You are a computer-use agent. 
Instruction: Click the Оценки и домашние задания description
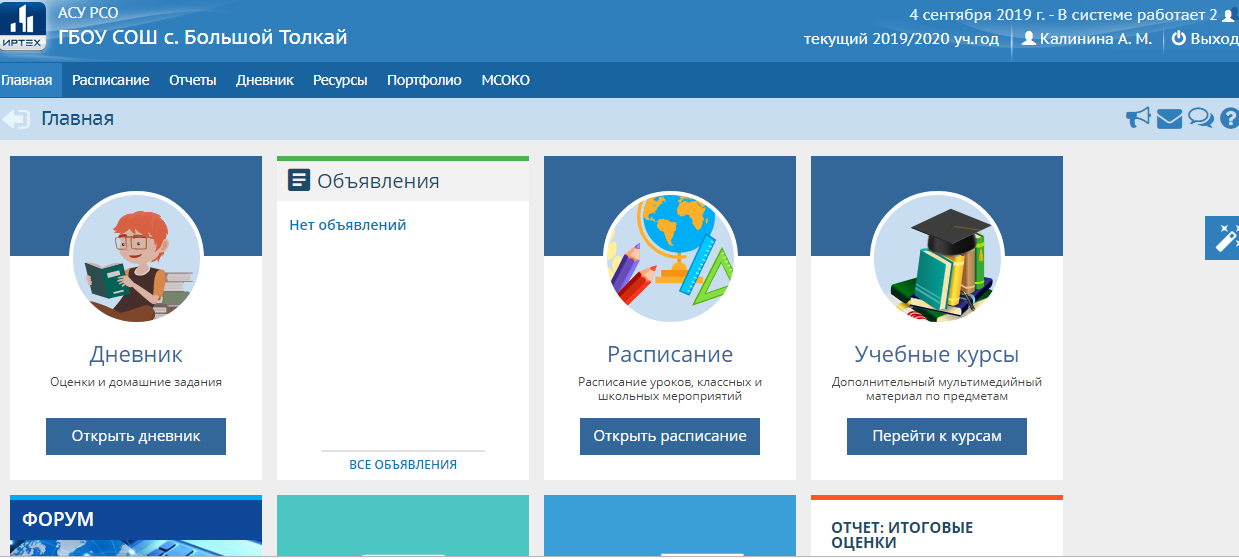coord(136,381)
